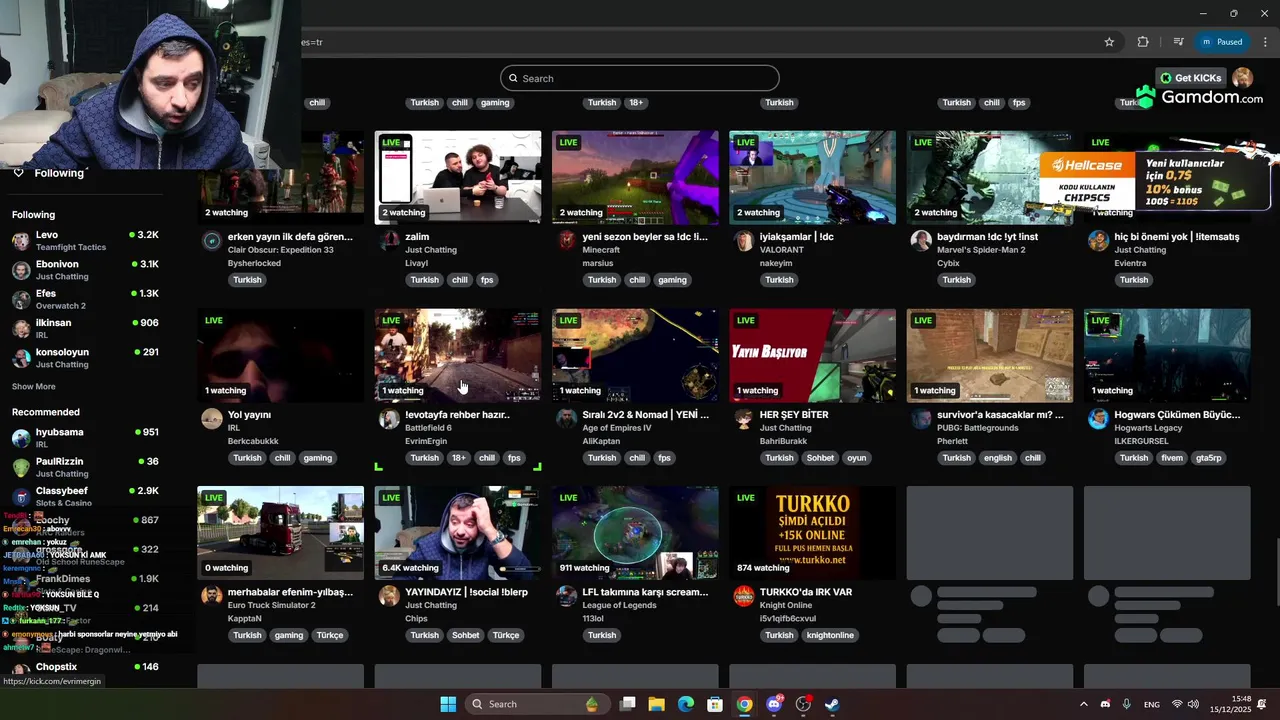Click ILKERGURSEL's channel avatar icon

(1098, 419)
